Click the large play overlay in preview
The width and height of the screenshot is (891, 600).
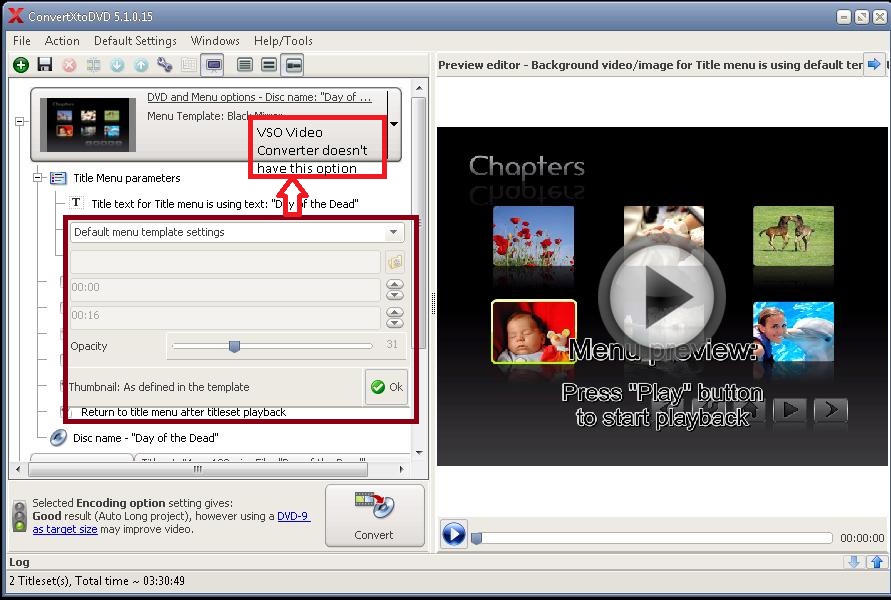(x=661, y=295)
